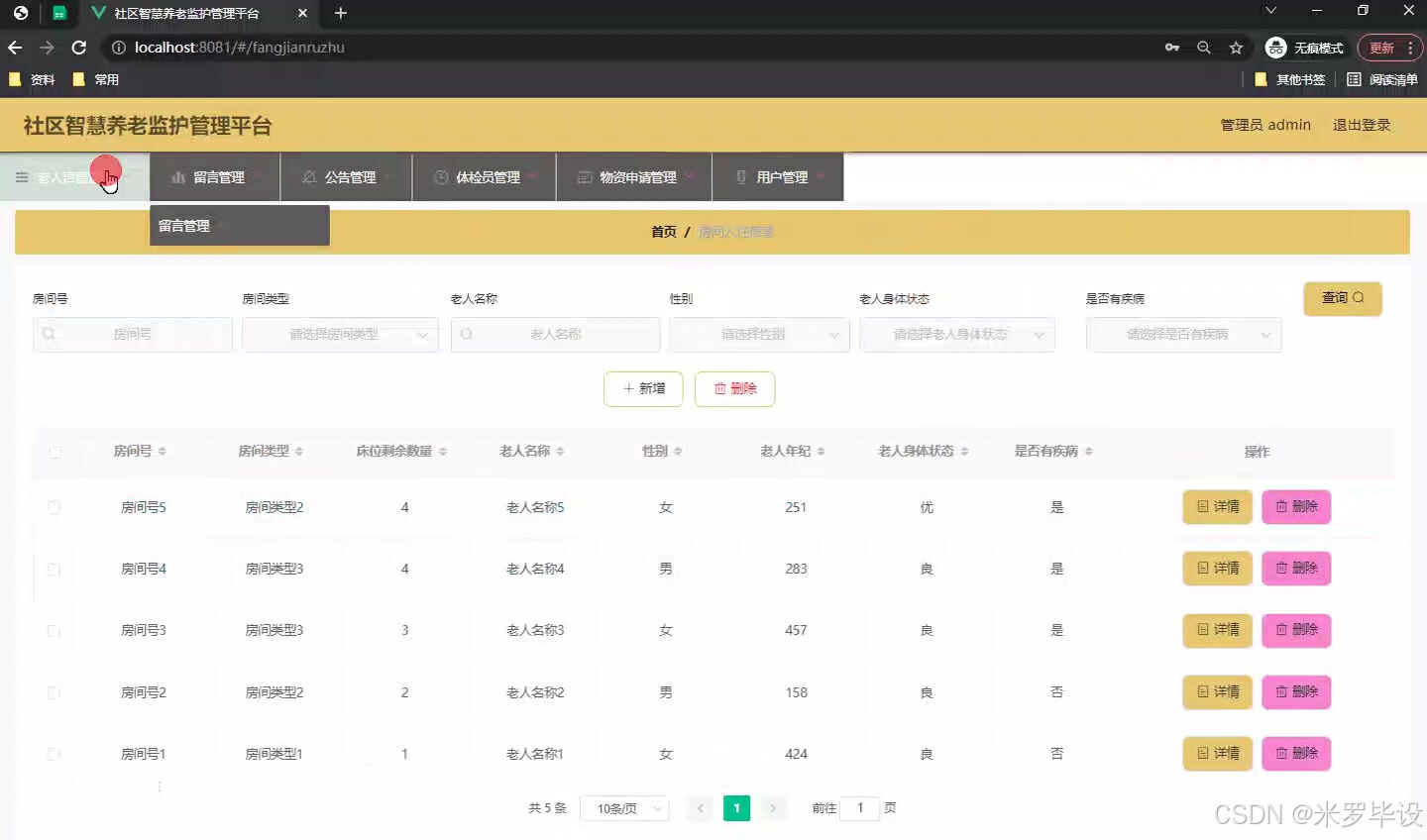This screenshot has width=1427, height=840.
Task: Click the 新增 add button
Action: coord(643,389)
